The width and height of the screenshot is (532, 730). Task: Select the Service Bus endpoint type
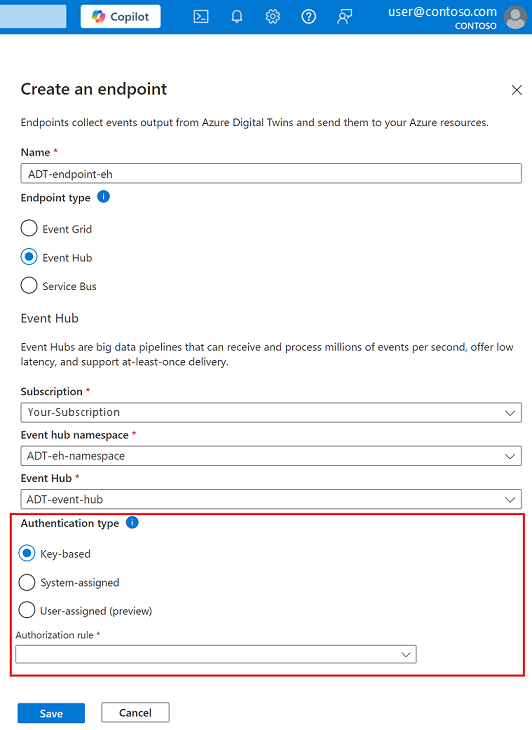pos(29,285)
